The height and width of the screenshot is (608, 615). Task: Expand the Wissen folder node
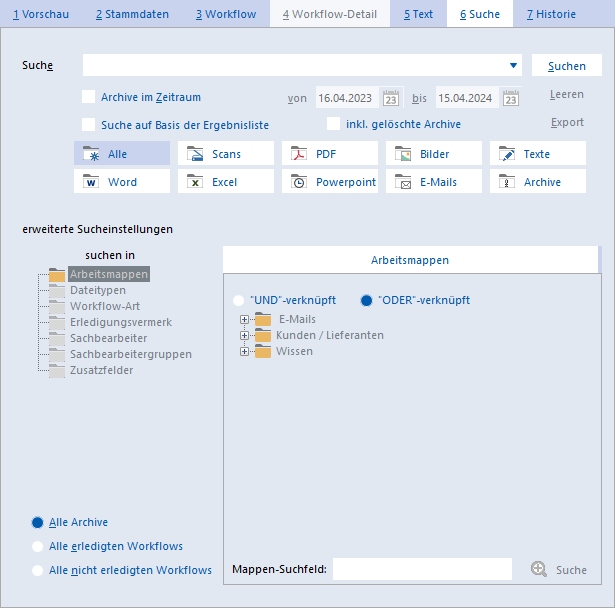[x=244, y=351]
